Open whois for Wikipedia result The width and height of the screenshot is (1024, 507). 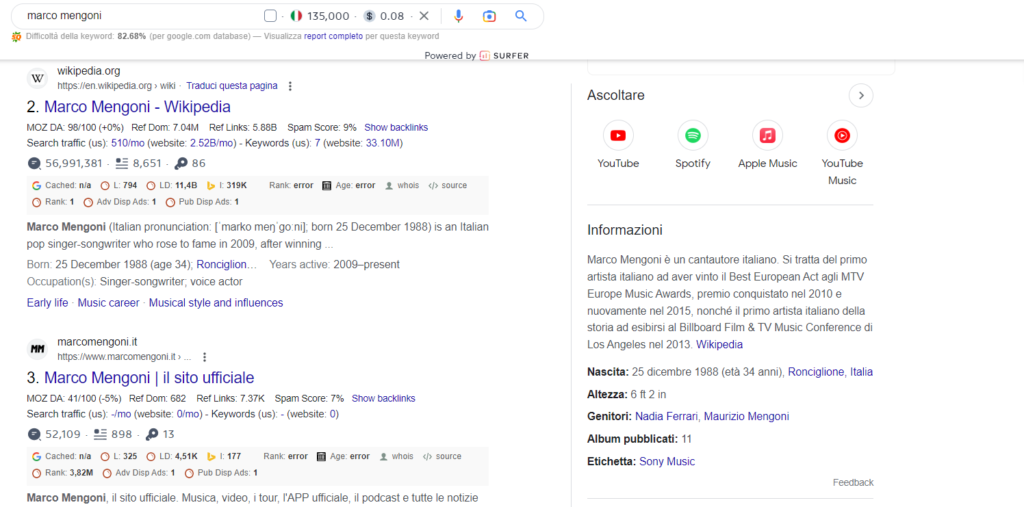(x=402, y=186)
